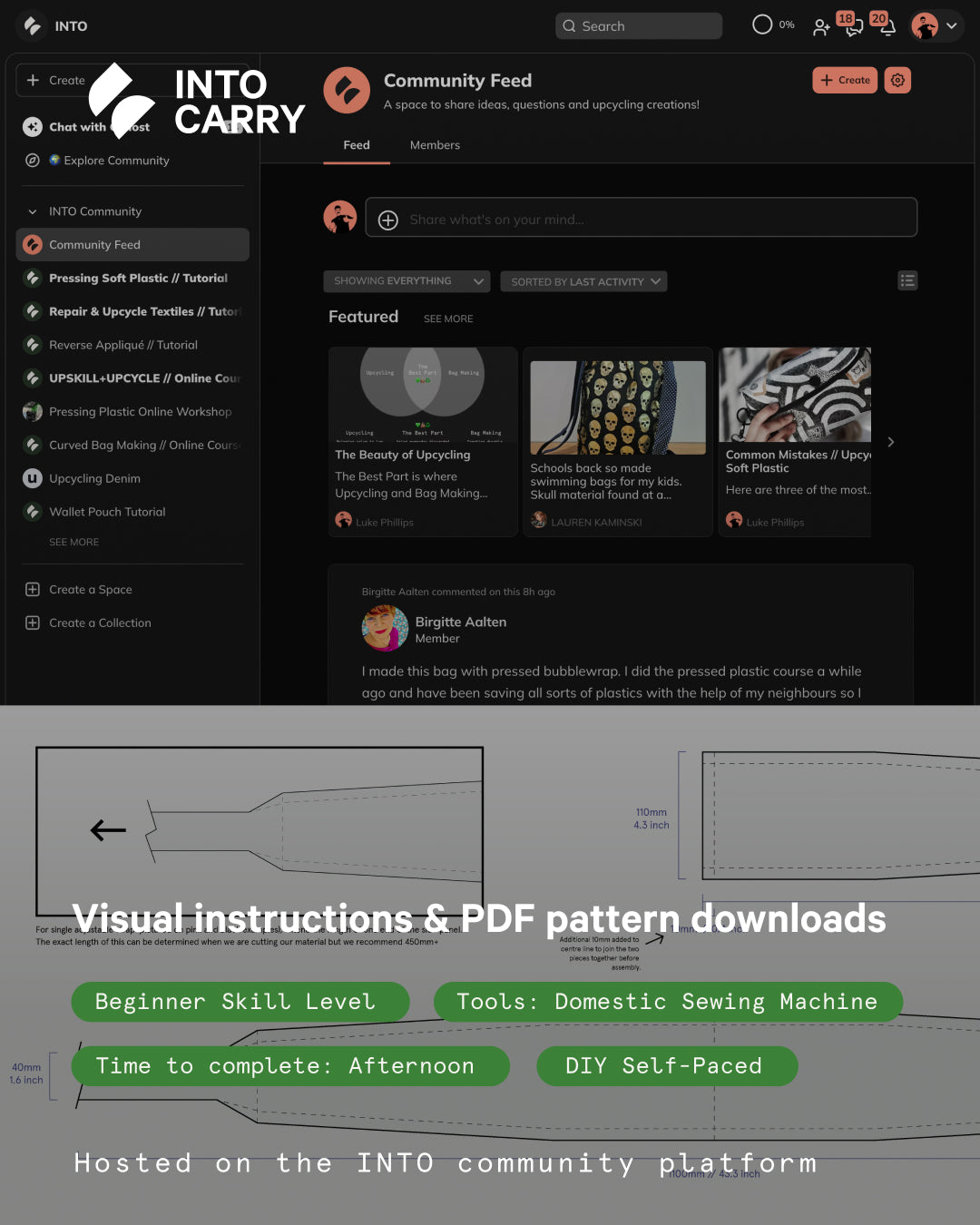Click the orange Create button
Image resolution: width=980 pixels, height=1225 pixels.
[x=845, y=80]
